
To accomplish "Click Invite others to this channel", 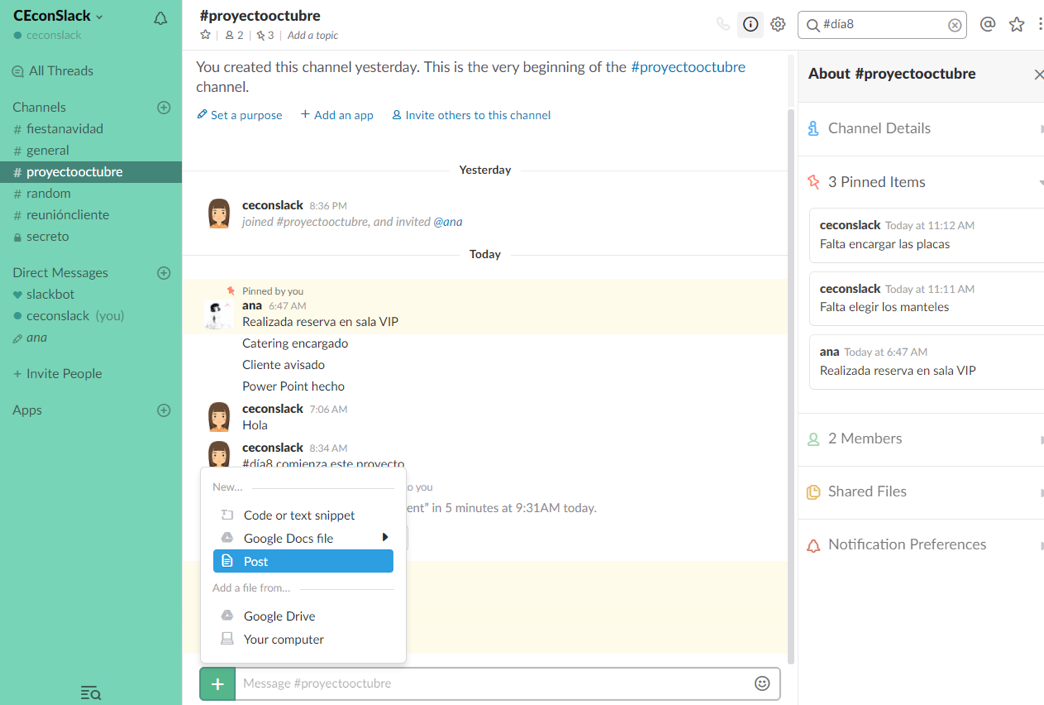I will (471, 115).
